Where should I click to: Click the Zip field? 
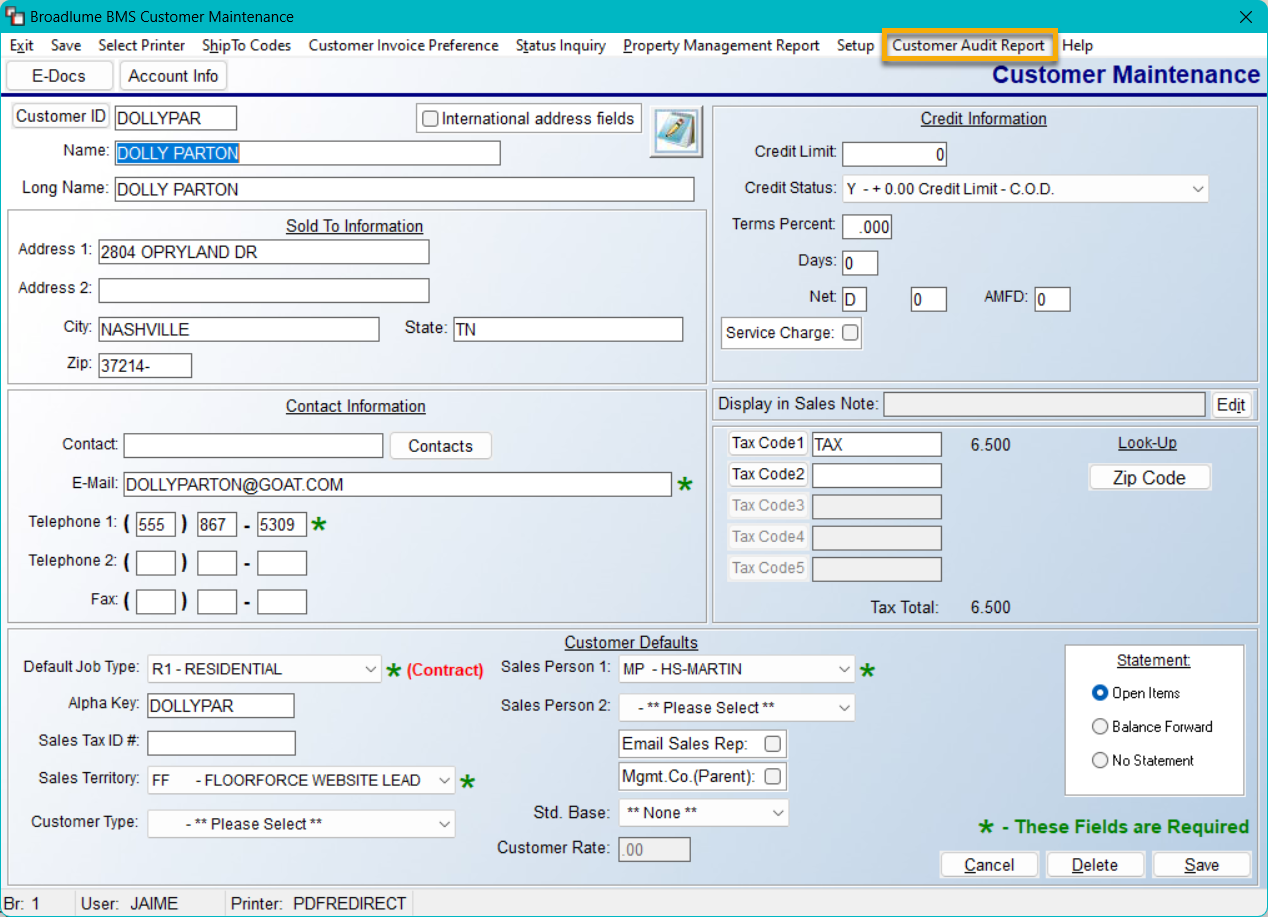point(145,365)
